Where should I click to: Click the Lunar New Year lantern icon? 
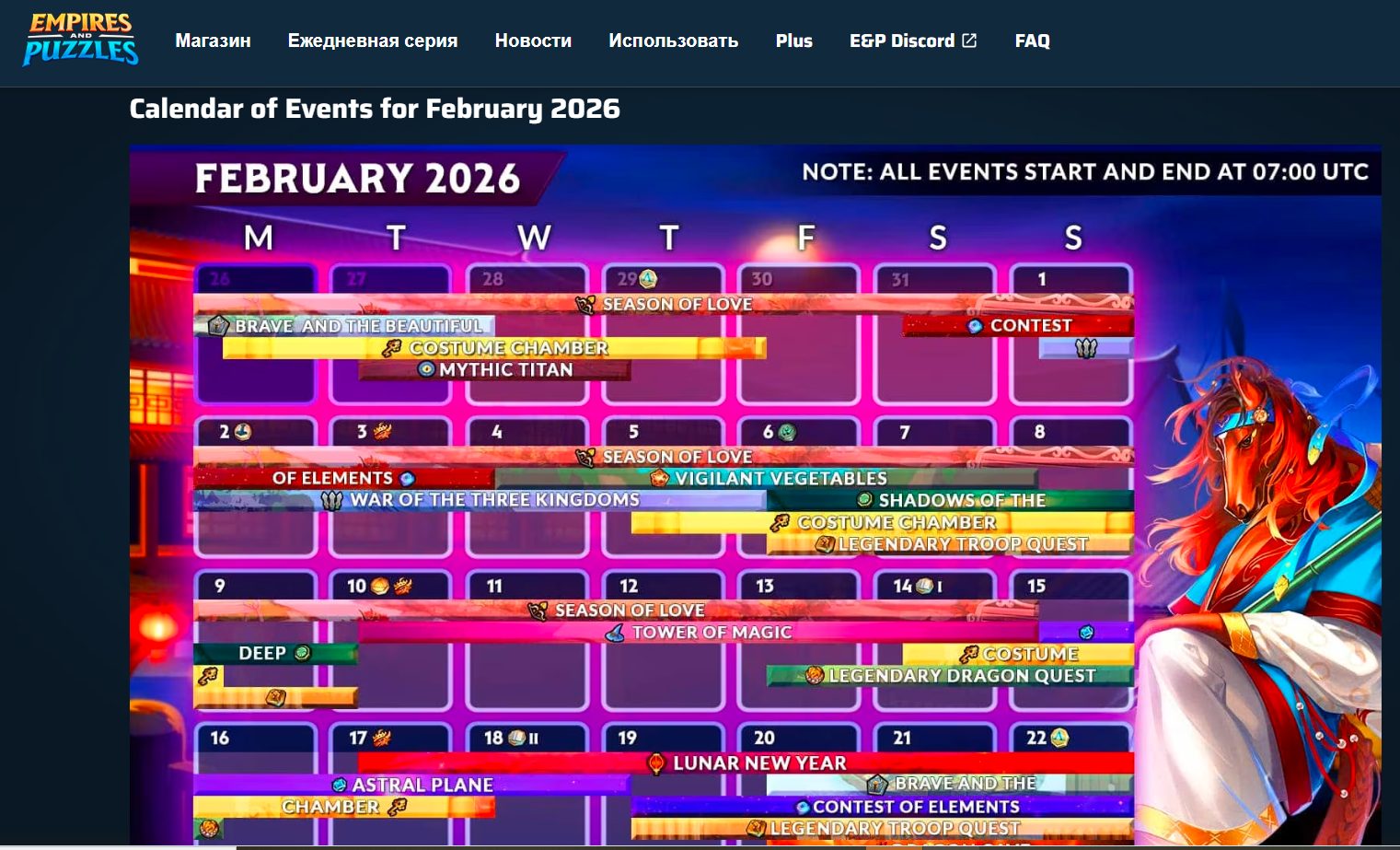pos(656,763)
